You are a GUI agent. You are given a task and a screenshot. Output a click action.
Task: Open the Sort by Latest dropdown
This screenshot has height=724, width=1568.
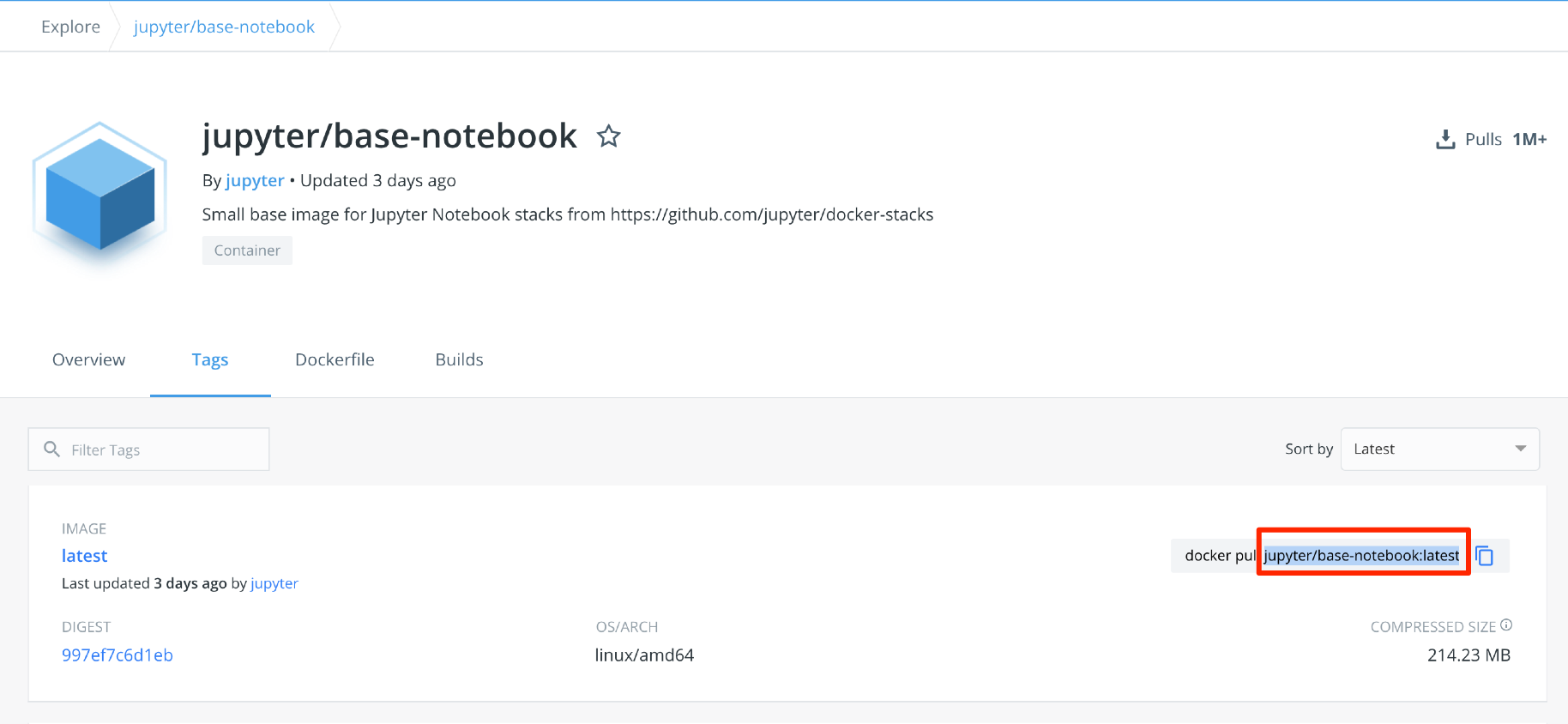[x=1440, y=449]
